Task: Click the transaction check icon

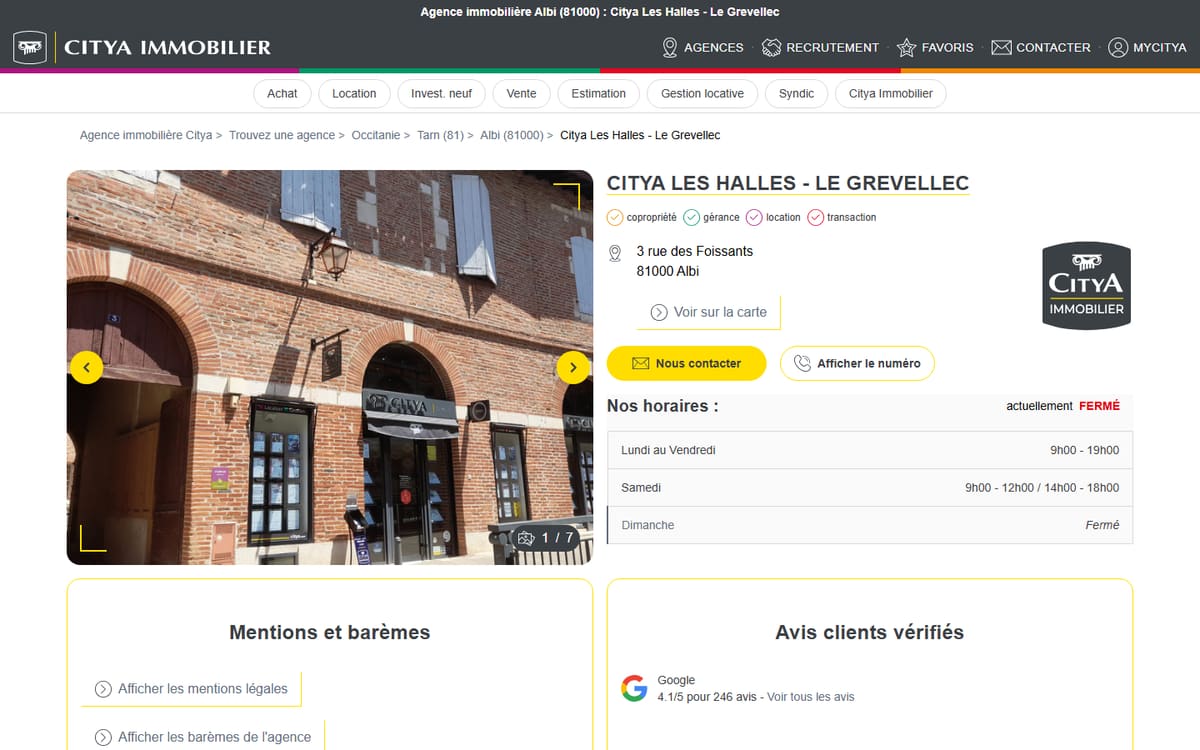Action: [x=815, y=217]
